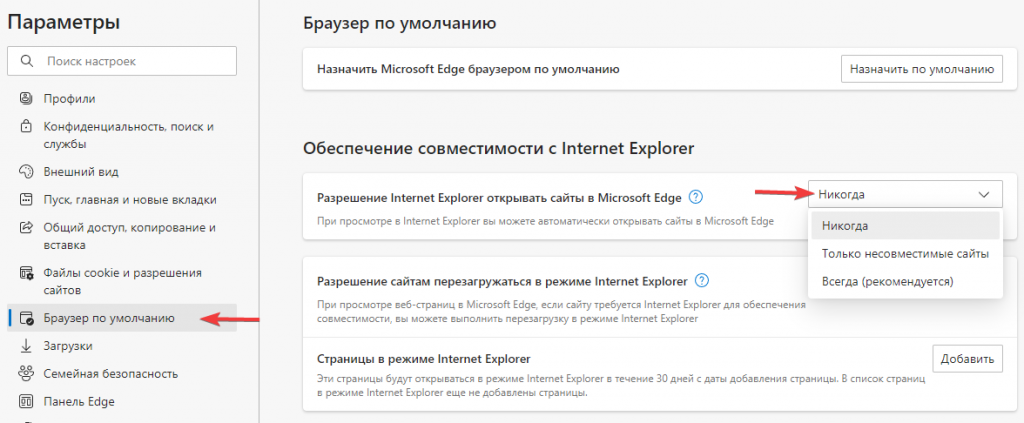Click the Пуск, главная и новые вкладки icon
The width and height of the screenshot is (1024, 423).
pos(26,200)
